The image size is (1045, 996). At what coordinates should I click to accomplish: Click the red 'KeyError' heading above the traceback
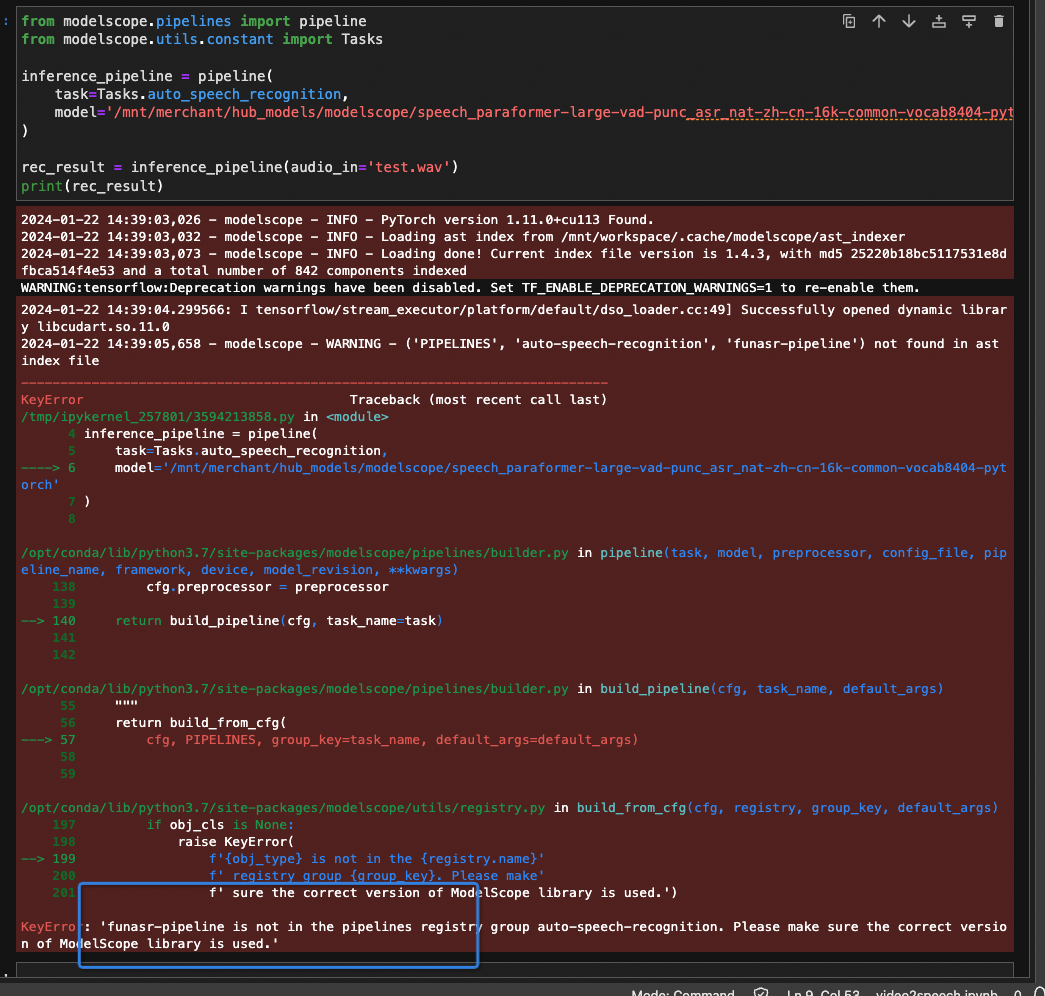point(52,400)
